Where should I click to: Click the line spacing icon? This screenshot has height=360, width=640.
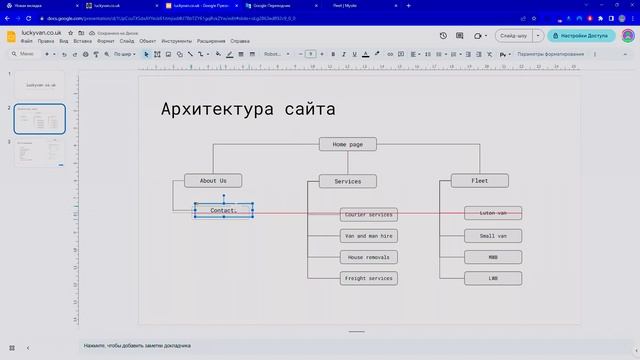click(428, 54)
